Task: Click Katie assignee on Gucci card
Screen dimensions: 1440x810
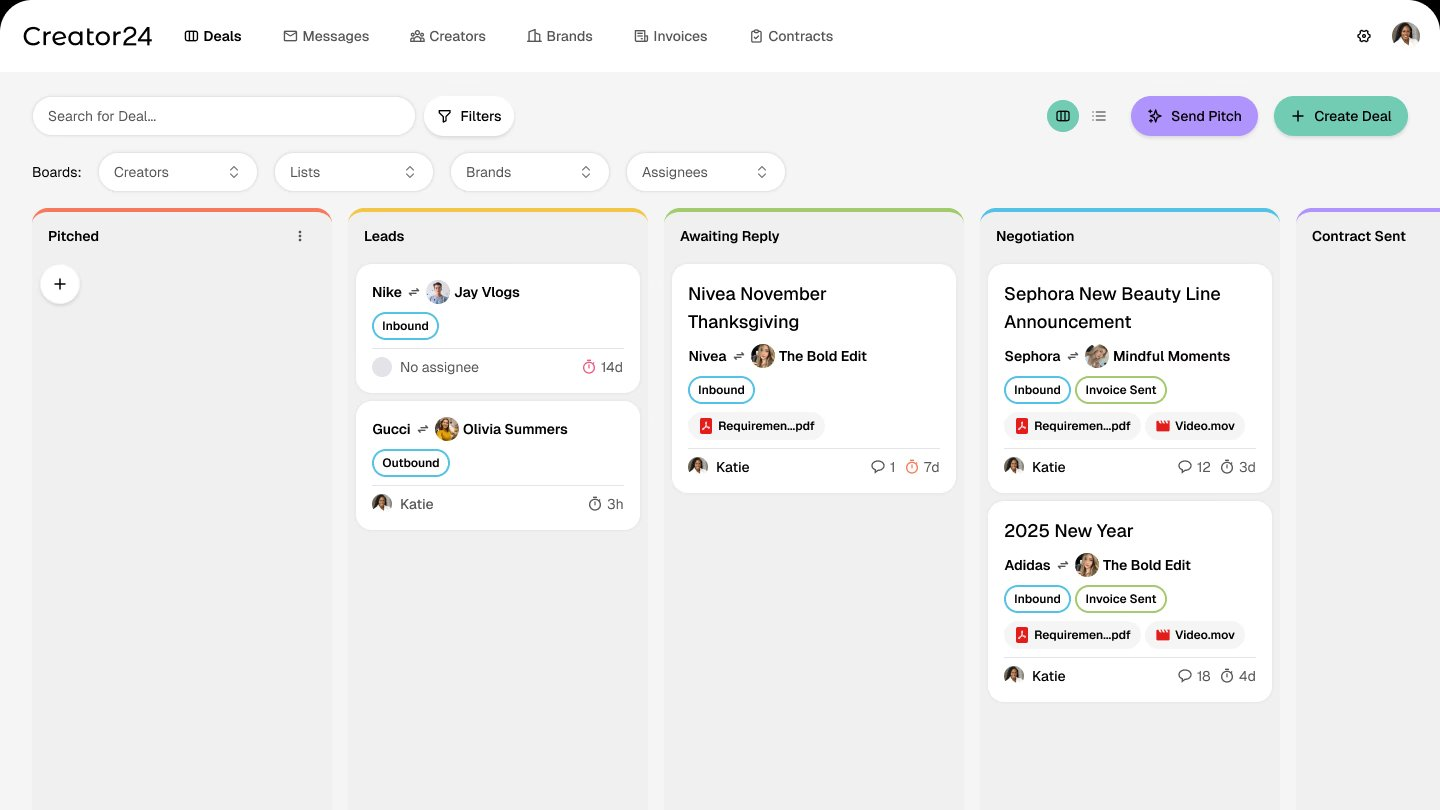Action: (403, 504)
